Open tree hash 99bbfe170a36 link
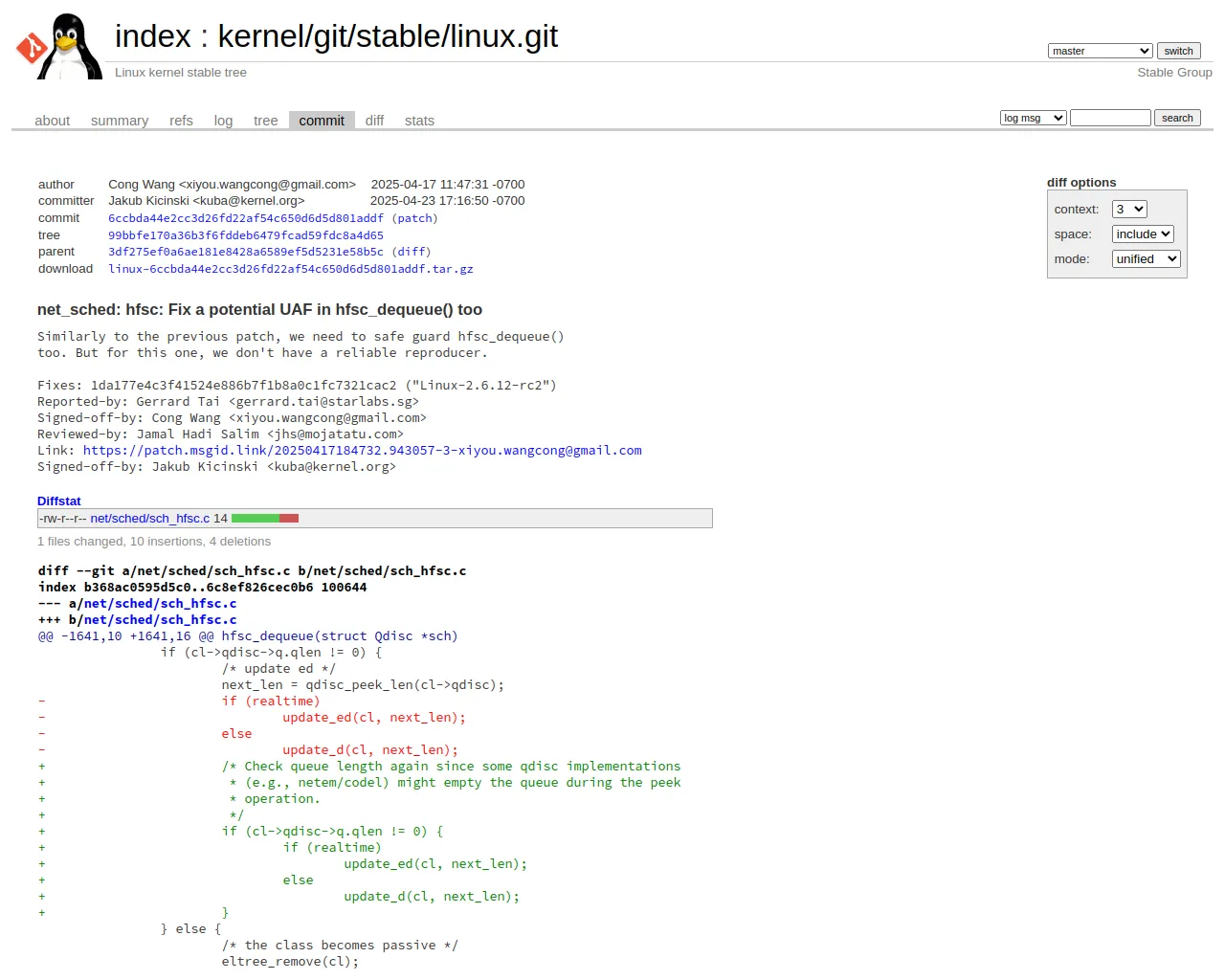 (246, 235)
